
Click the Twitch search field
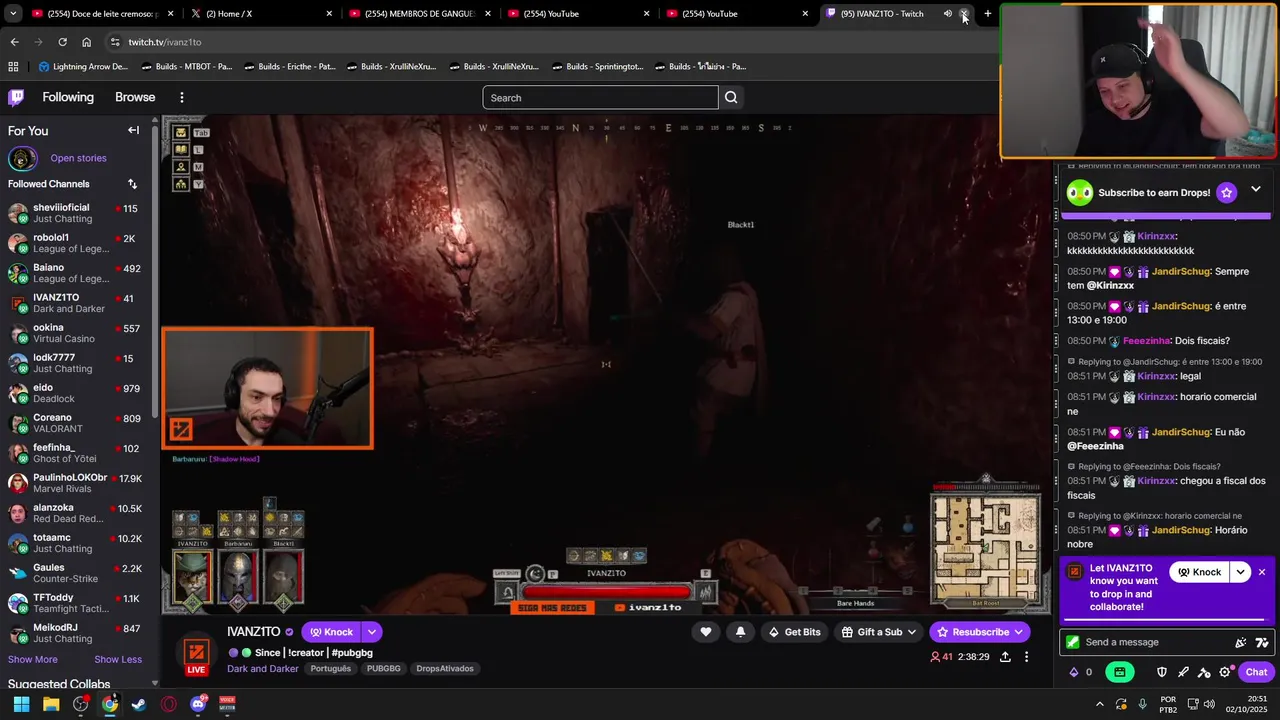pos(600,97)
